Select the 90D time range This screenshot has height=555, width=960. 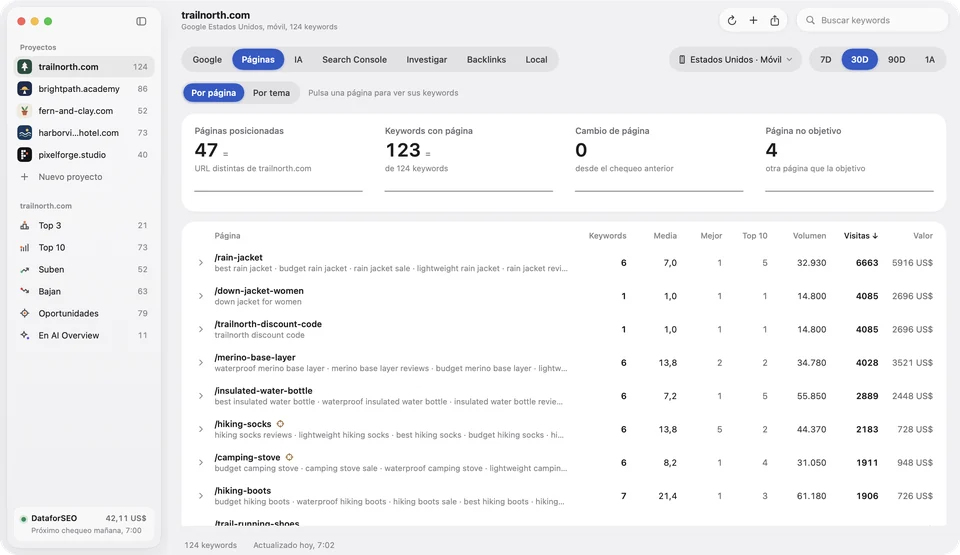click(x=896, y=59)
